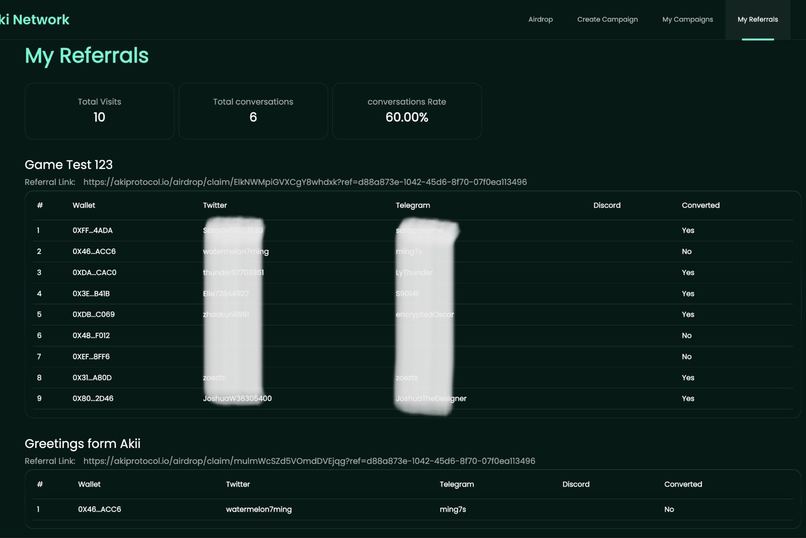Viewport: 806px width, 538px height.
Task: Click Converted value for wallet 0XFF...4ADA
Action: click(x=688, y=230)
